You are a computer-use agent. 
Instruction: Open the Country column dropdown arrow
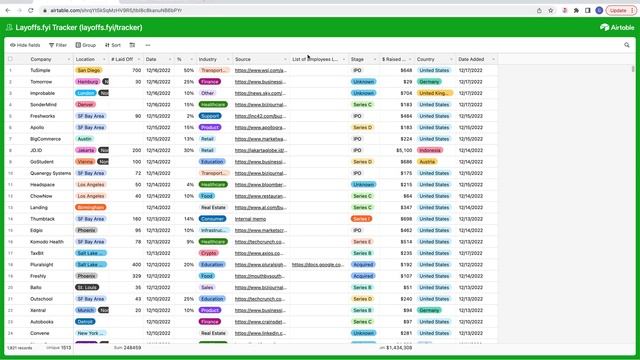pyautogui.click(x=451, y=60)
